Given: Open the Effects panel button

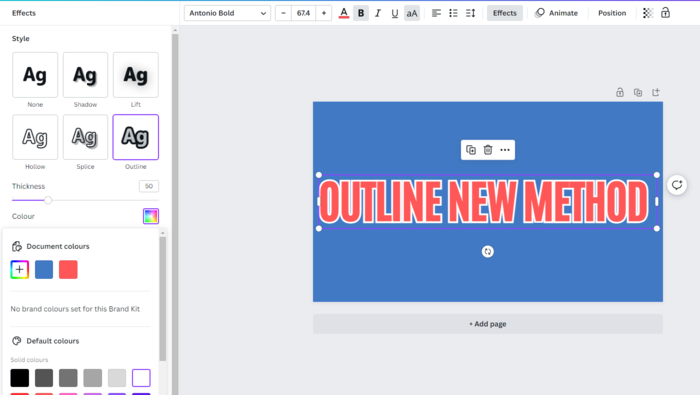Looking at the screenshot, I should (504, 13).
